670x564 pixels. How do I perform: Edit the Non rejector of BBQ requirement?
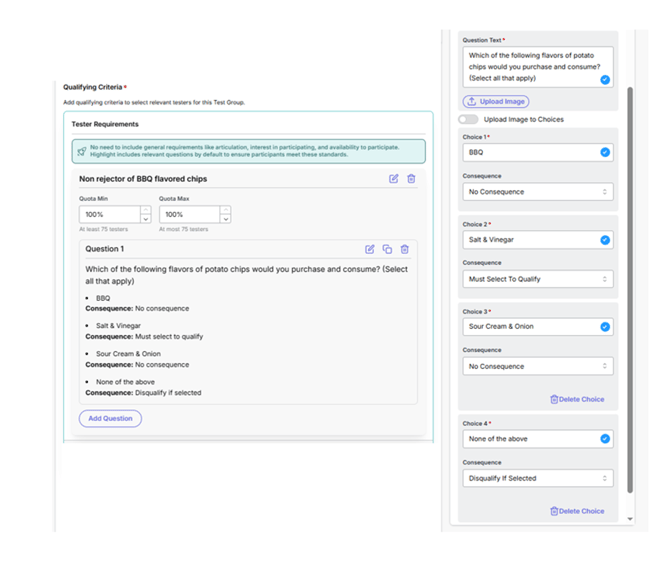tap(394, 179)
